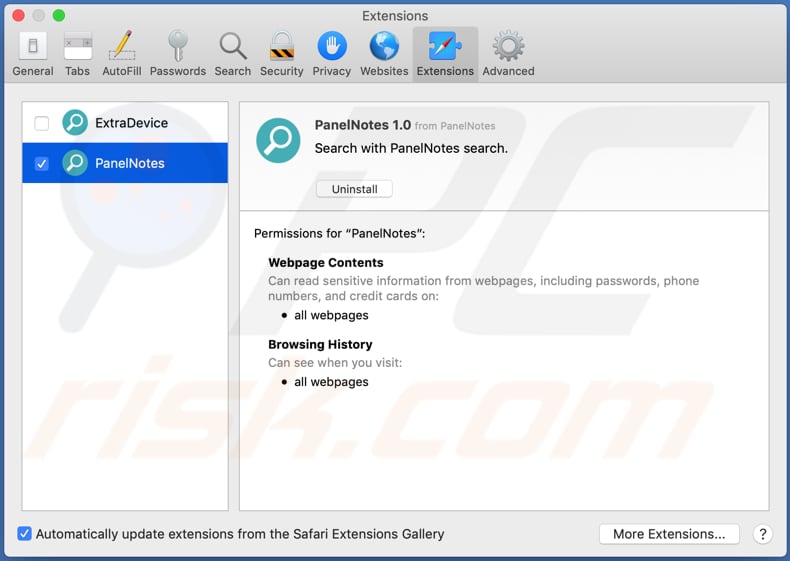Open Websites globe preferences

384,54
